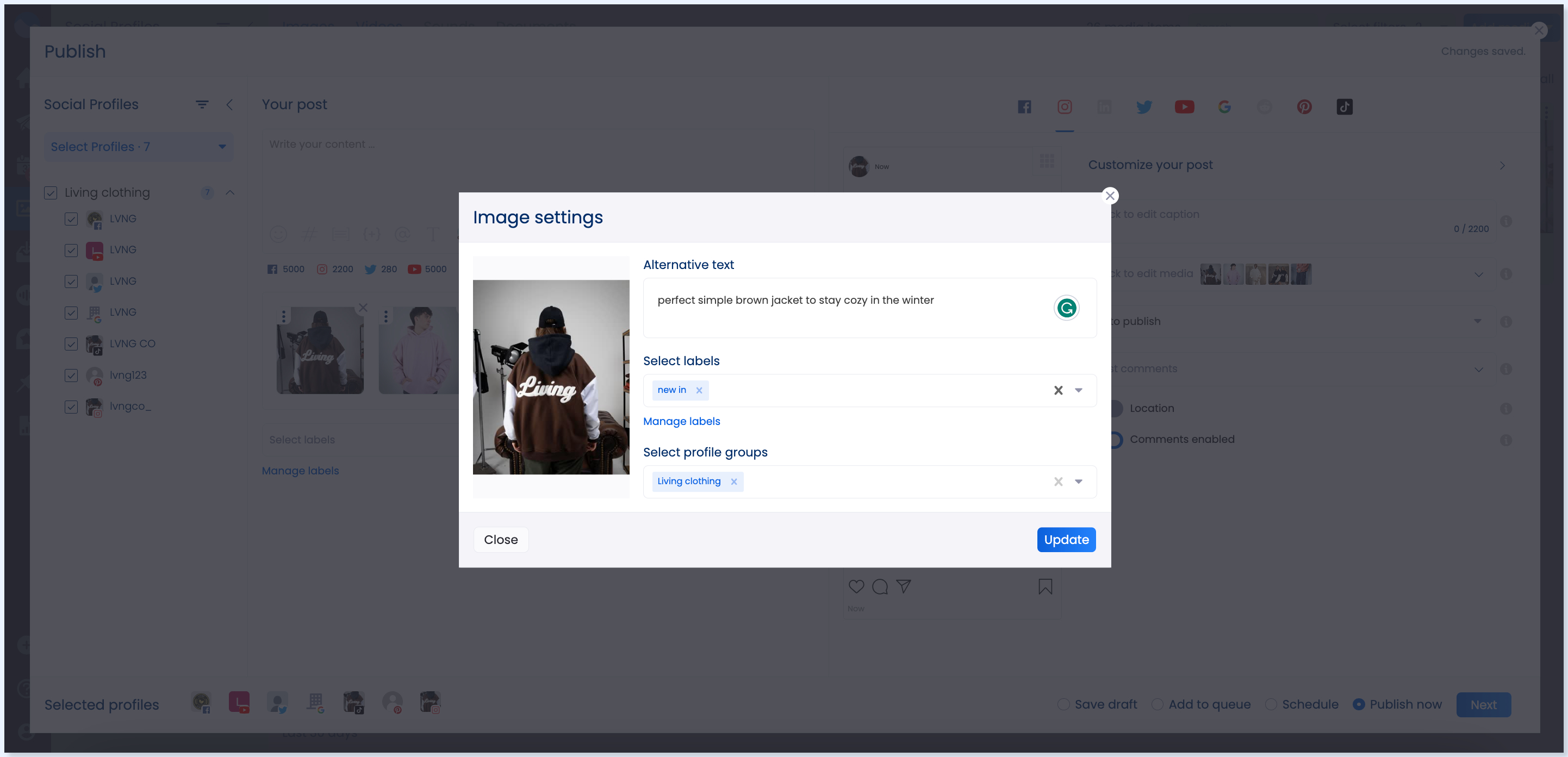
Task: Open the Pinterest preview tab
Action: 1304,107
